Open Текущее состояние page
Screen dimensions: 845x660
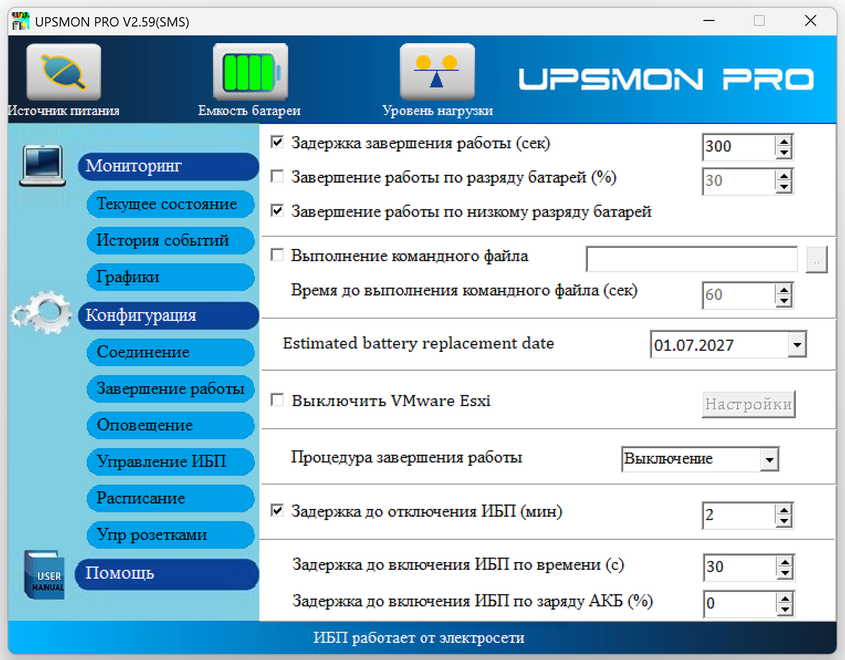(x=170, y=204)
